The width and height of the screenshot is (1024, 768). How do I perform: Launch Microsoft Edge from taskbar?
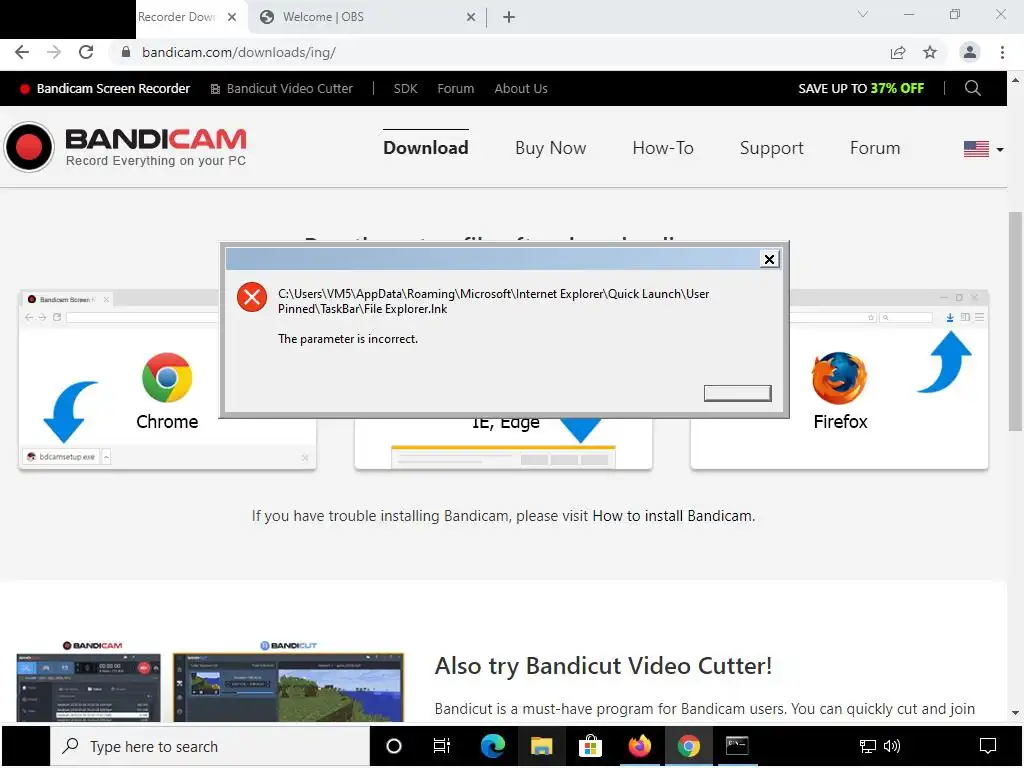[x=492, y=746]
